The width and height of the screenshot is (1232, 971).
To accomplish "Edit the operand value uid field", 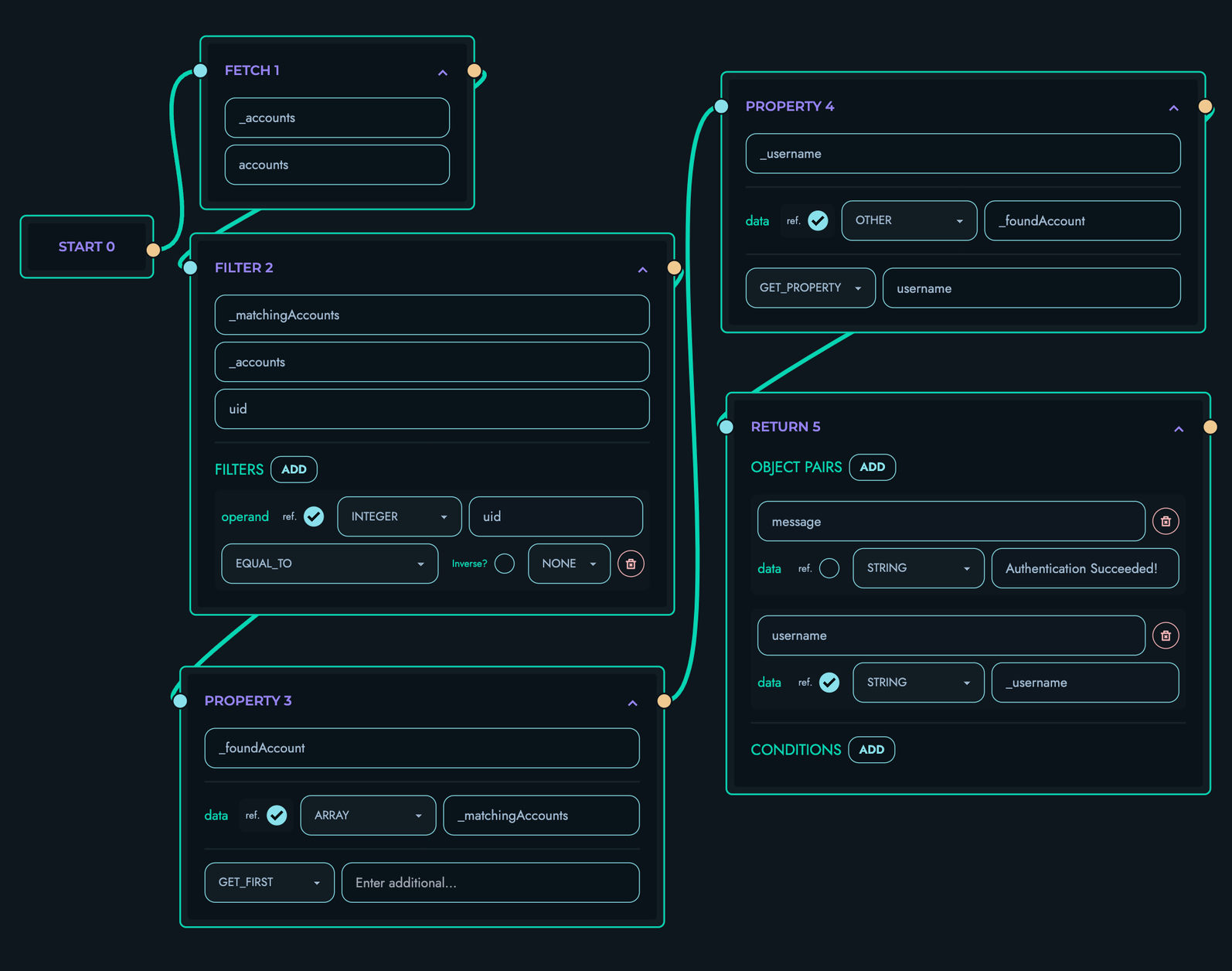I will click(x=556, y=516).
